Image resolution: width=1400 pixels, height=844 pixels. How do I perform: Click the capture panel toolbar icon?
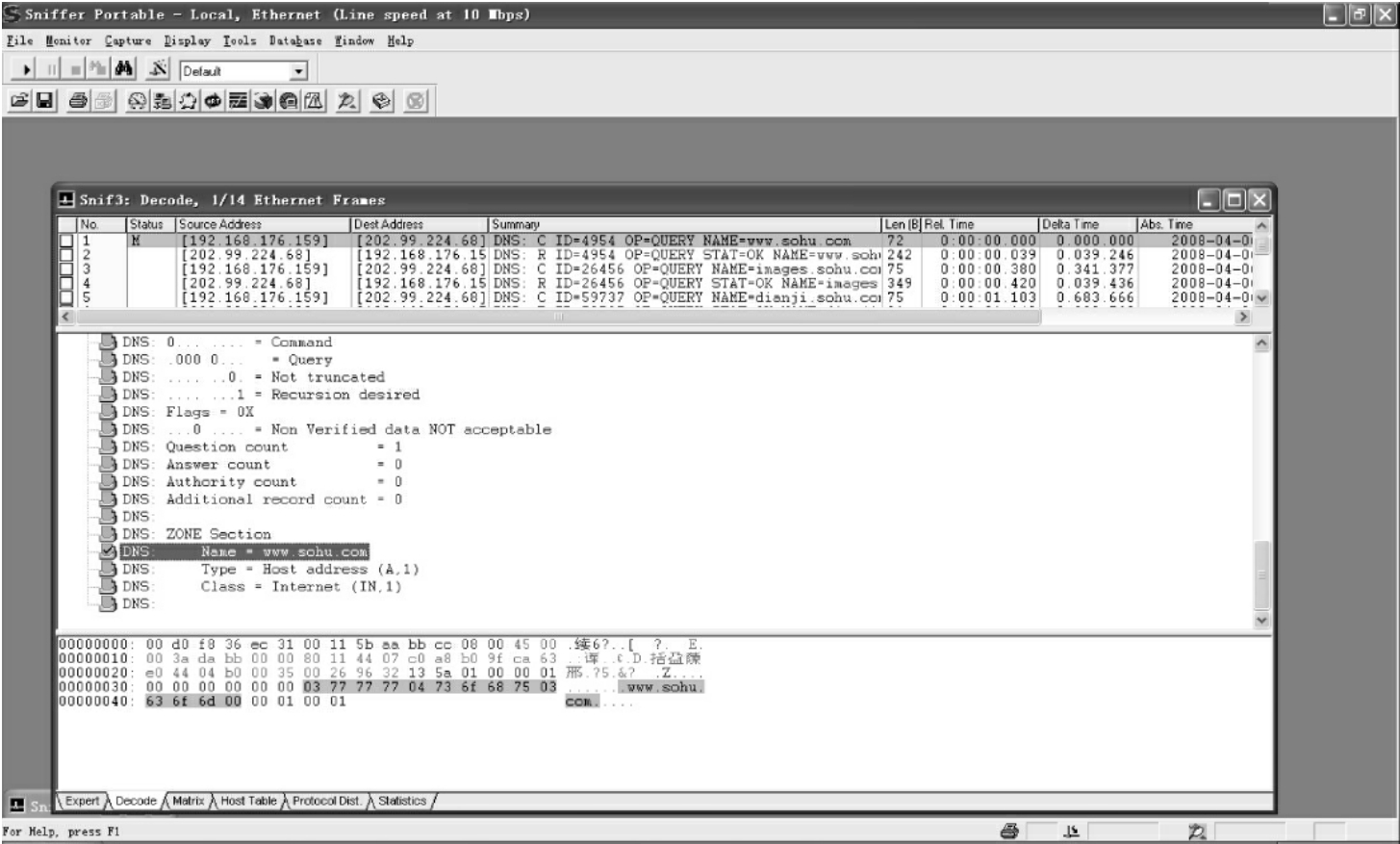(x=347, y=101)
